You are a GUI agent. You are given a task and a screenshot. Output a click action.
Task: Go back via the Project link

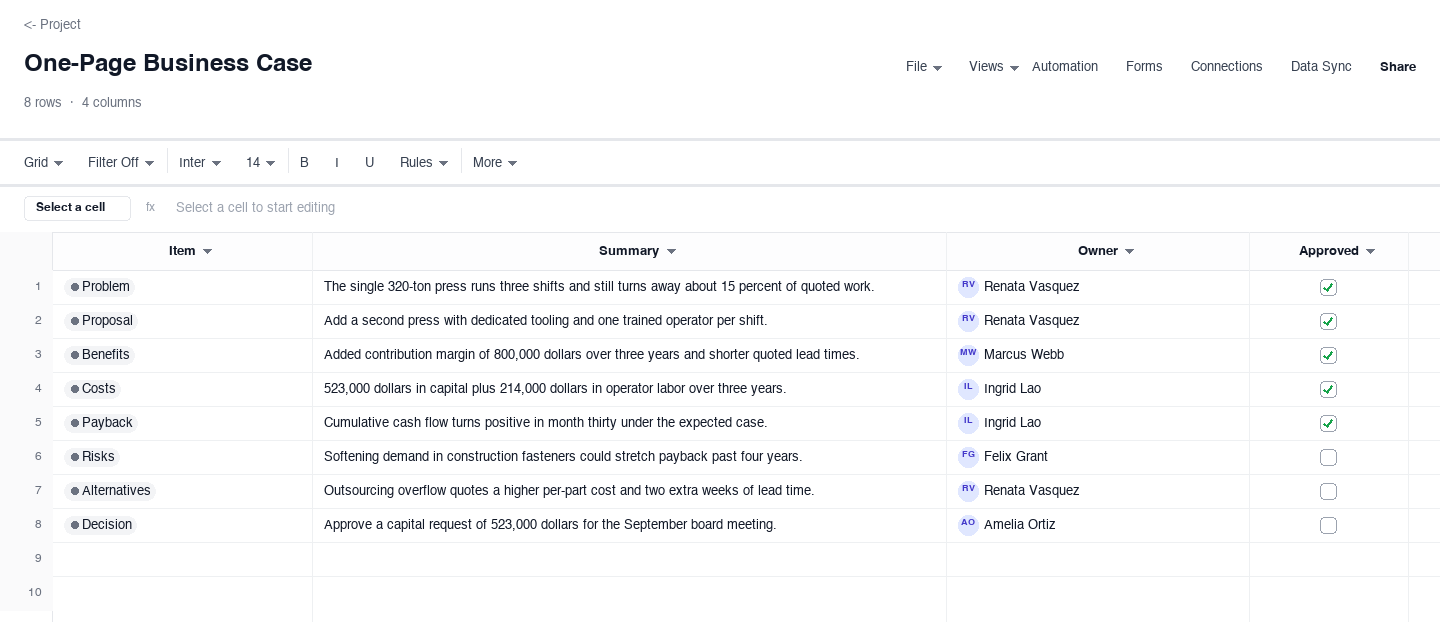tap(52, 24)
